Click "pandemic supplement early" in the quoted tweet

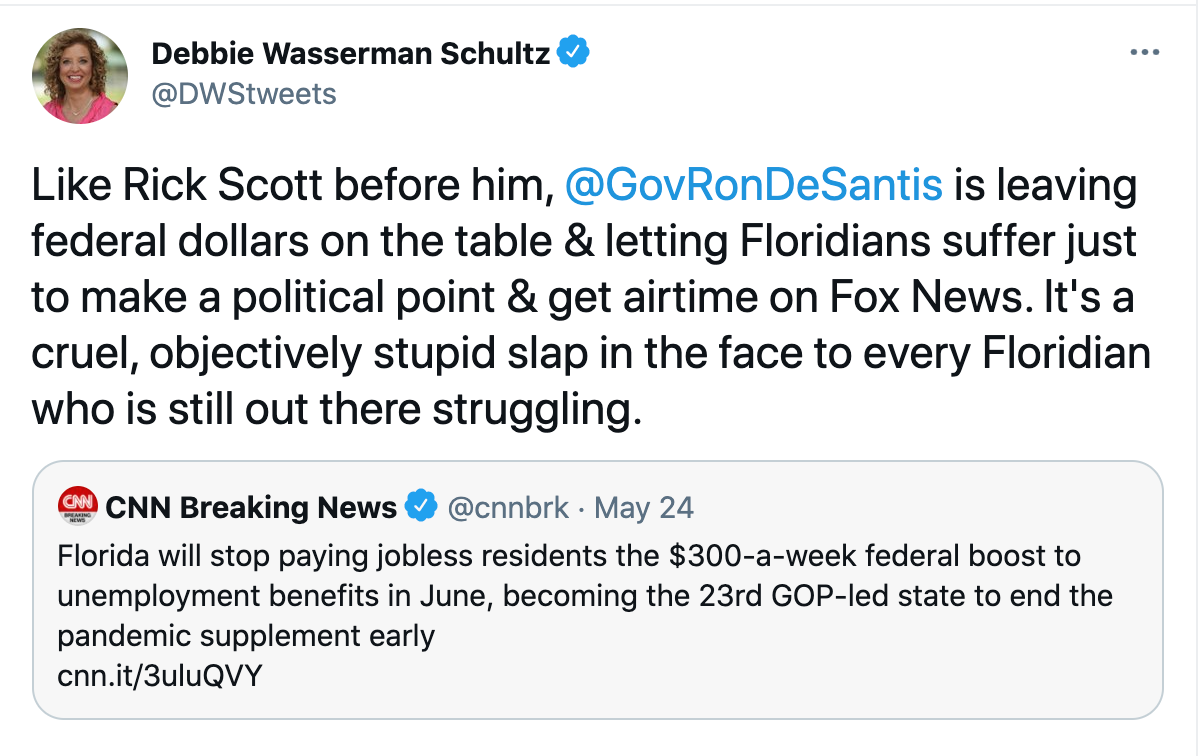pyautogui.click(x=246, y=636)
